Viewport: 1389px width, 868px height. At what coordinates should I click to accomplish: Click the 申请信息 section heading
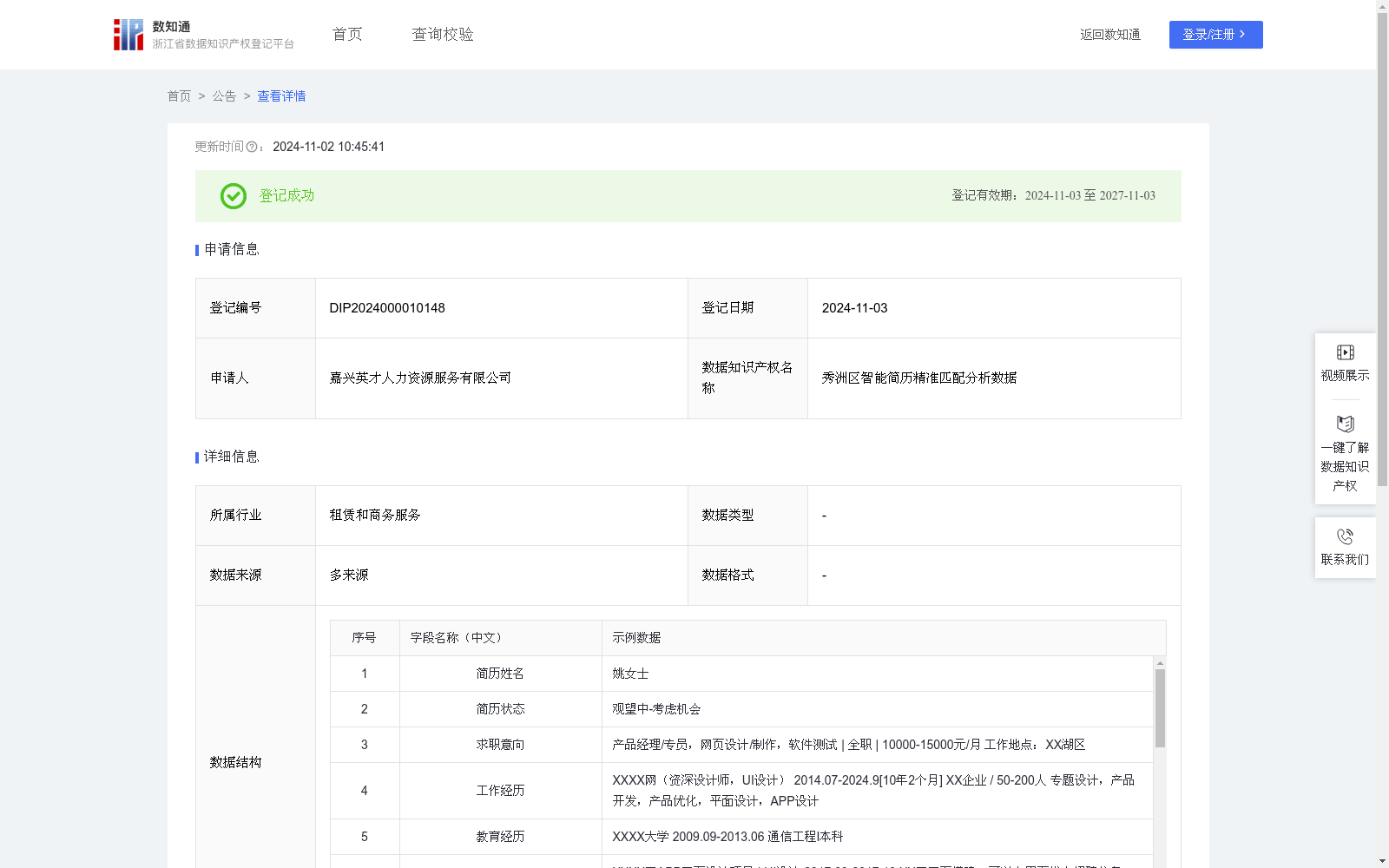pos(232,250)
